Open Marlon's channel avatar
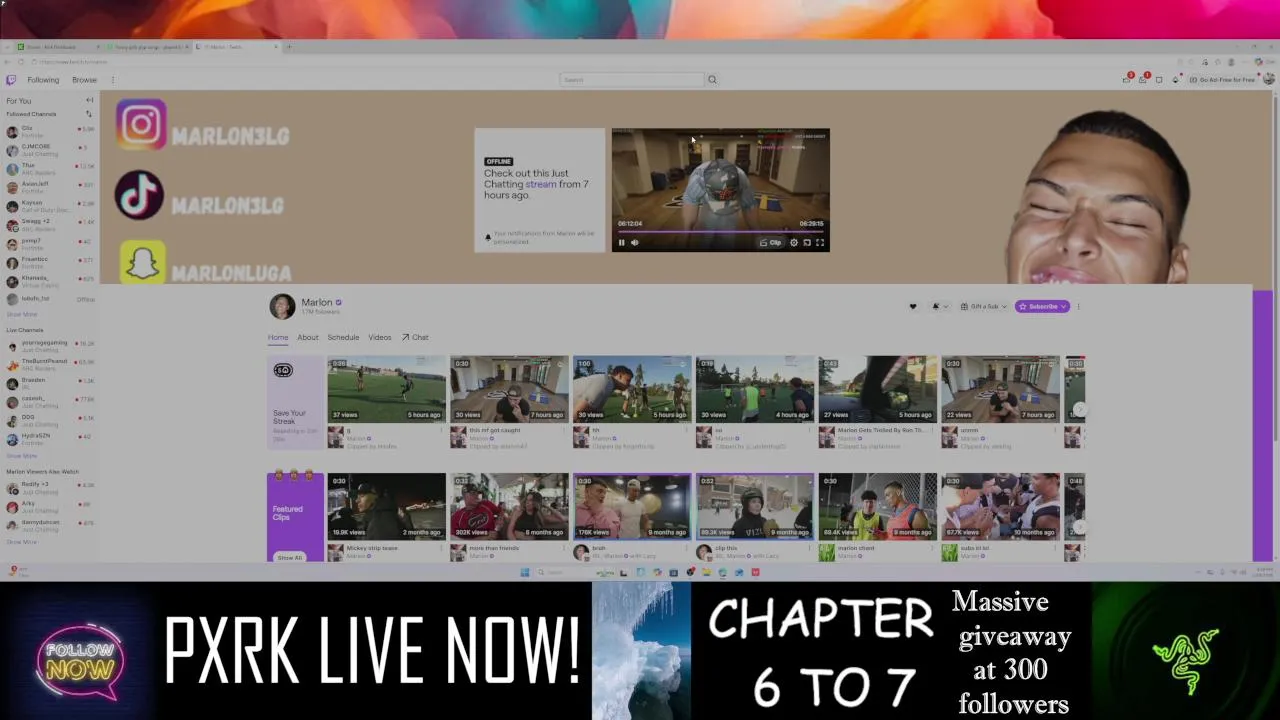The height and width of the screenshot is (720, 1280). (282, 306)
